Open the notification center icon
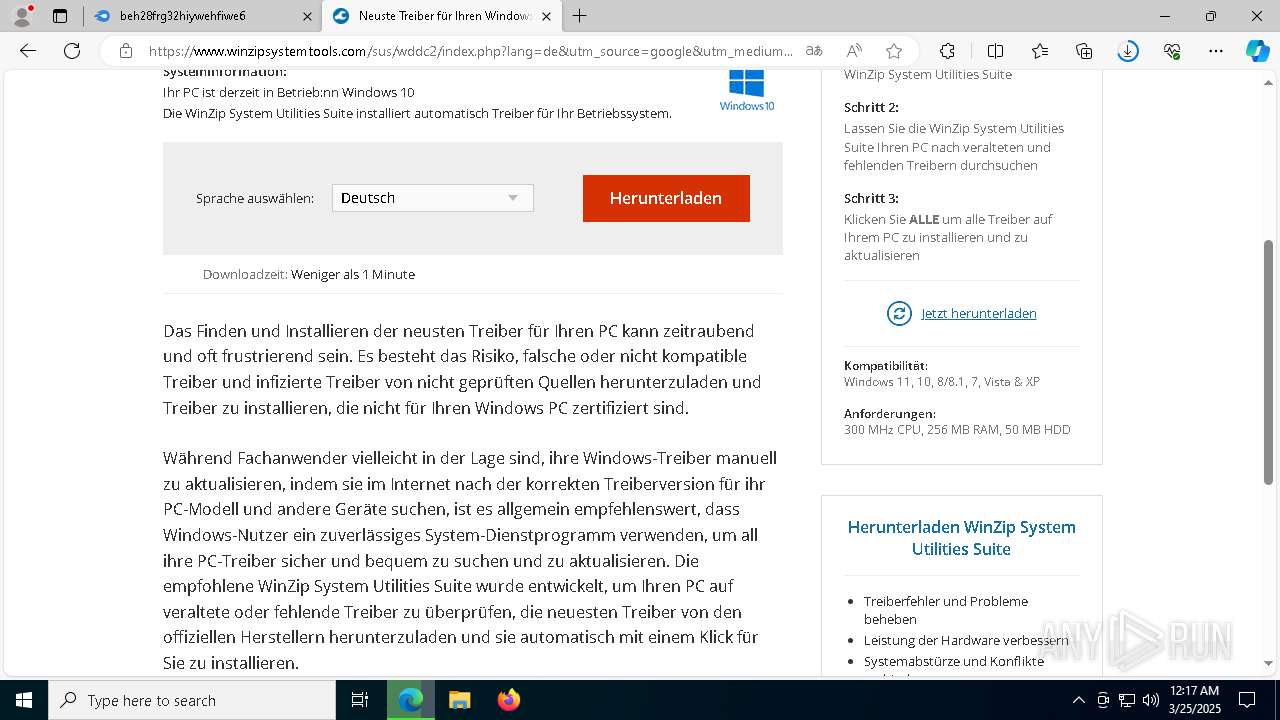The height and width of the screenshot is (720, 1280). pyautogui.click(x=1247, y=700)
